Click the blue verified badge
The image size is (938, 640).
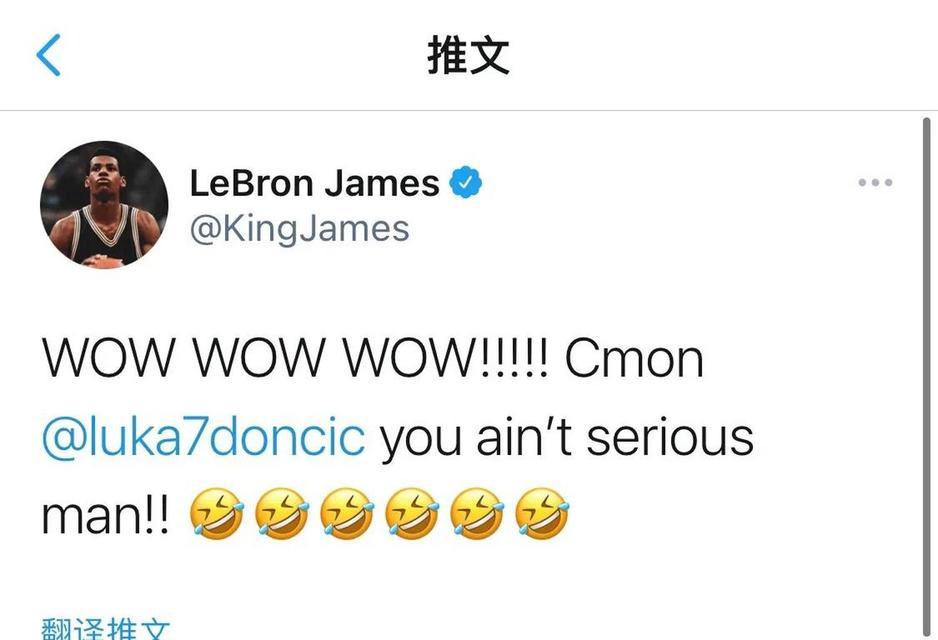pos(465,182)
